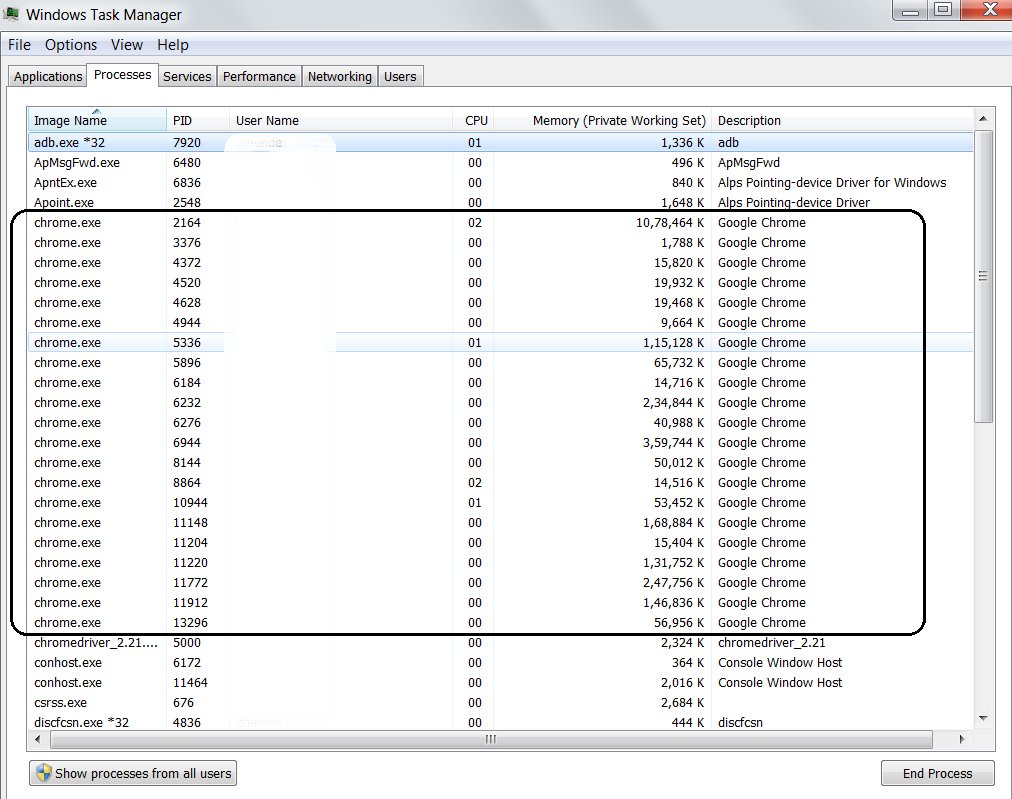Open the View menu
Viewport: 1012px width, 799px height.
tap(126, 45)
